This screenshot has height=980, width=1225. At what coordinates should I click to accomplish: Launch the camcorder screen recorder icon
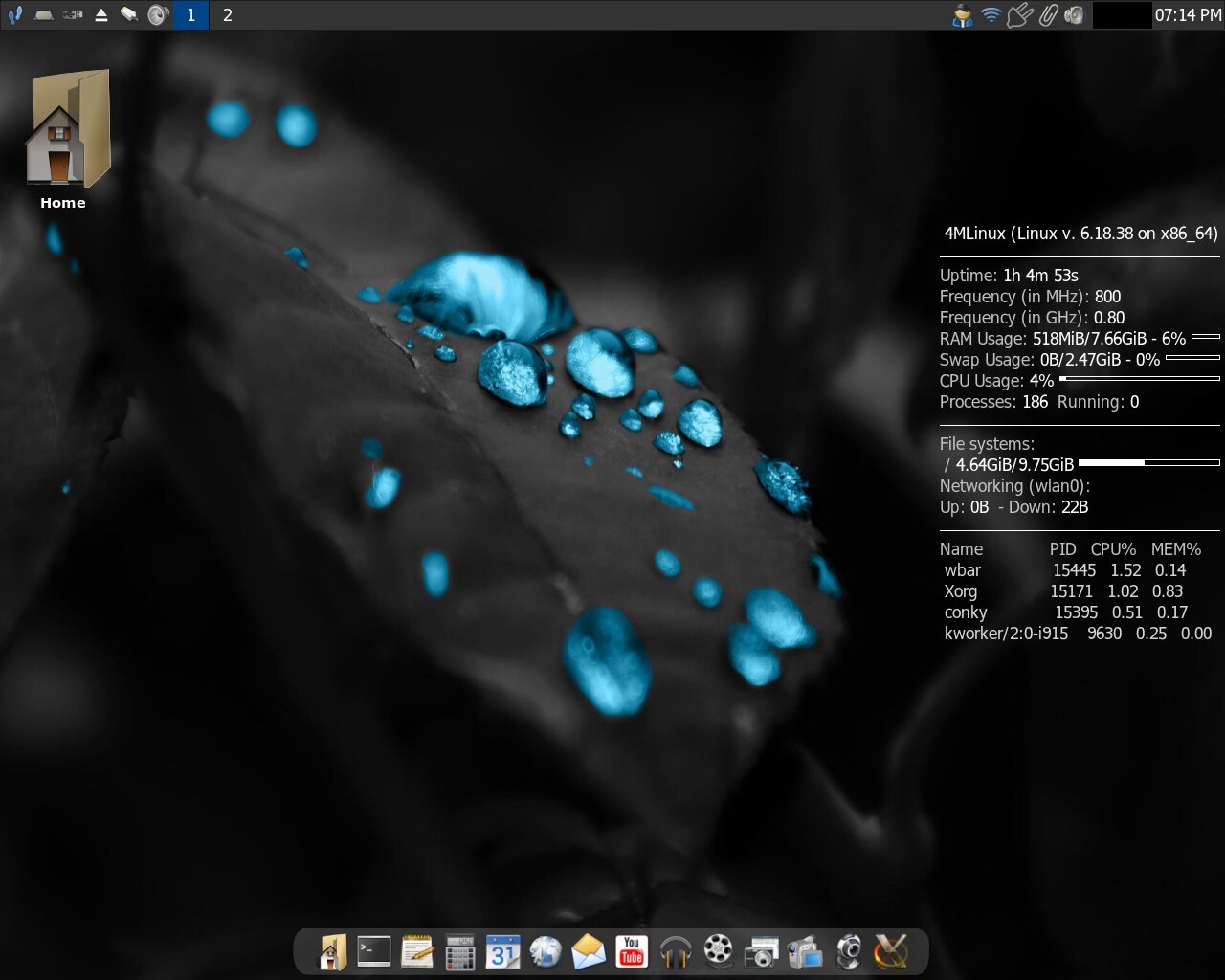click(805, 952)
